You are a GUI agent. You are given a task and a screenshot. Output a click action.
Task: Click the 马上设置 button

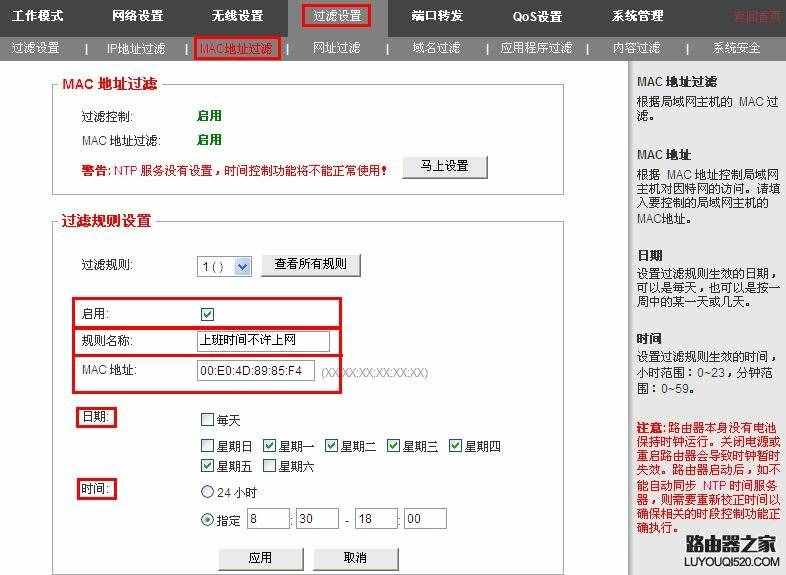445,166
